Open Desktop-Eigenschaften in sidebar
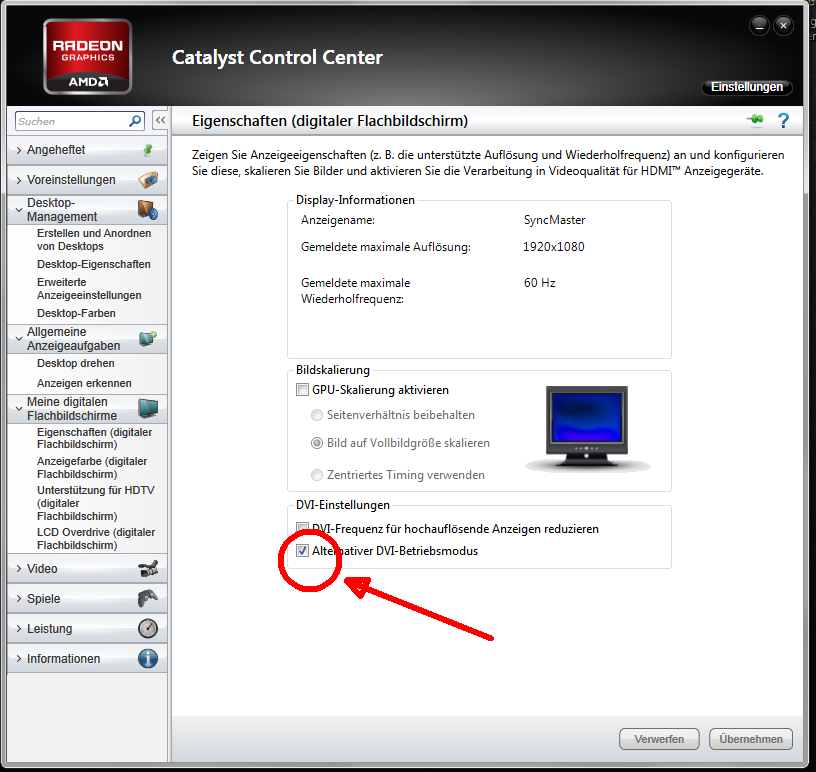Image resolution: width=816 pixels, height=772 pixels. click(x=94, y=265)
